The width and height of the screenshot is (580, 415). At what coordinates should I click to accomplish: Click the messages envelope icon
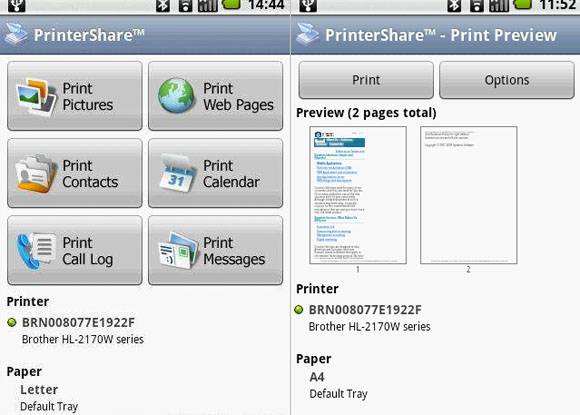pyautogui.click(x=178, y=250)
